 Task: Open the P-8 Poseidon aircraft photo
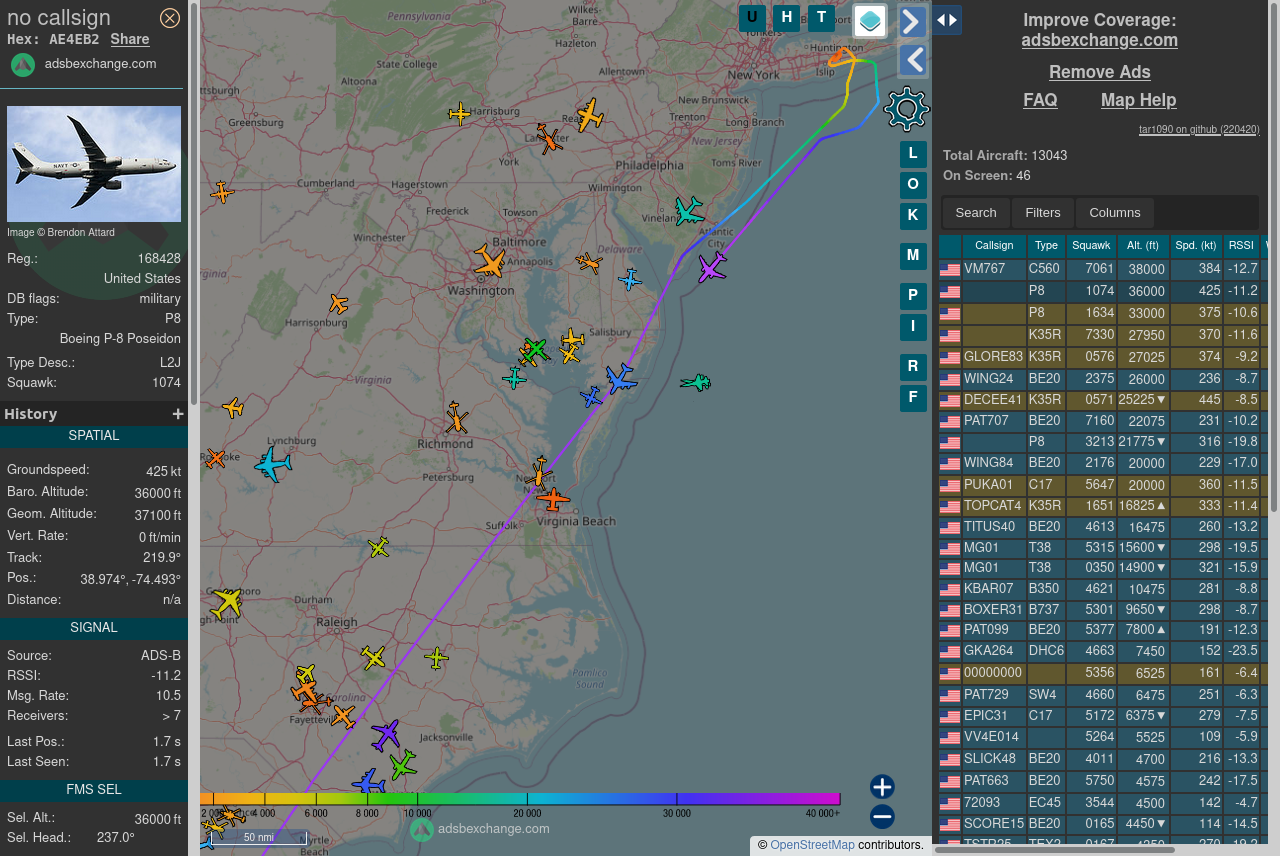94,164
